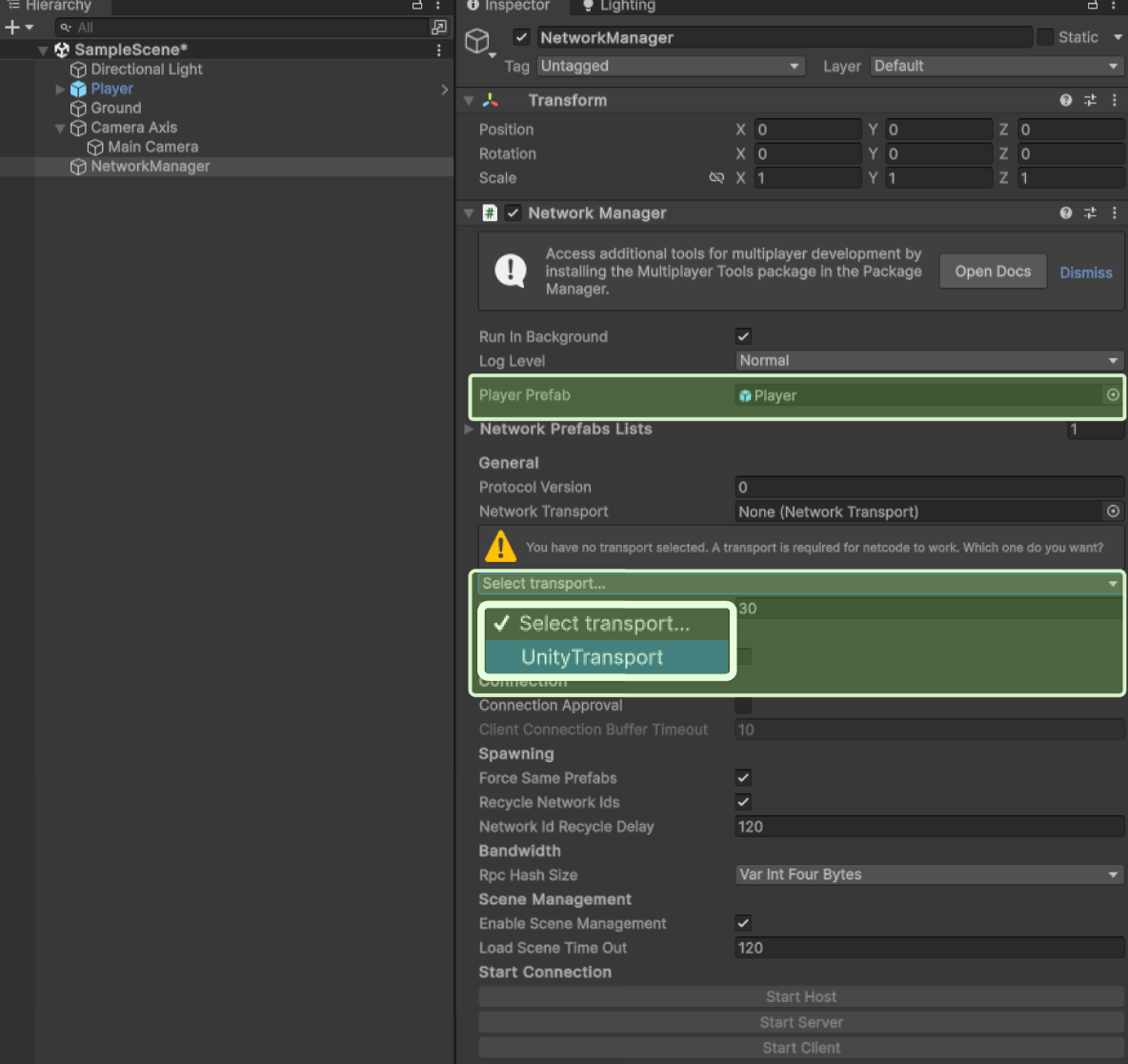Uncheck Enable Scene Management
The height and width of the screenshot is (1064, 1128).
coord(743,924)
